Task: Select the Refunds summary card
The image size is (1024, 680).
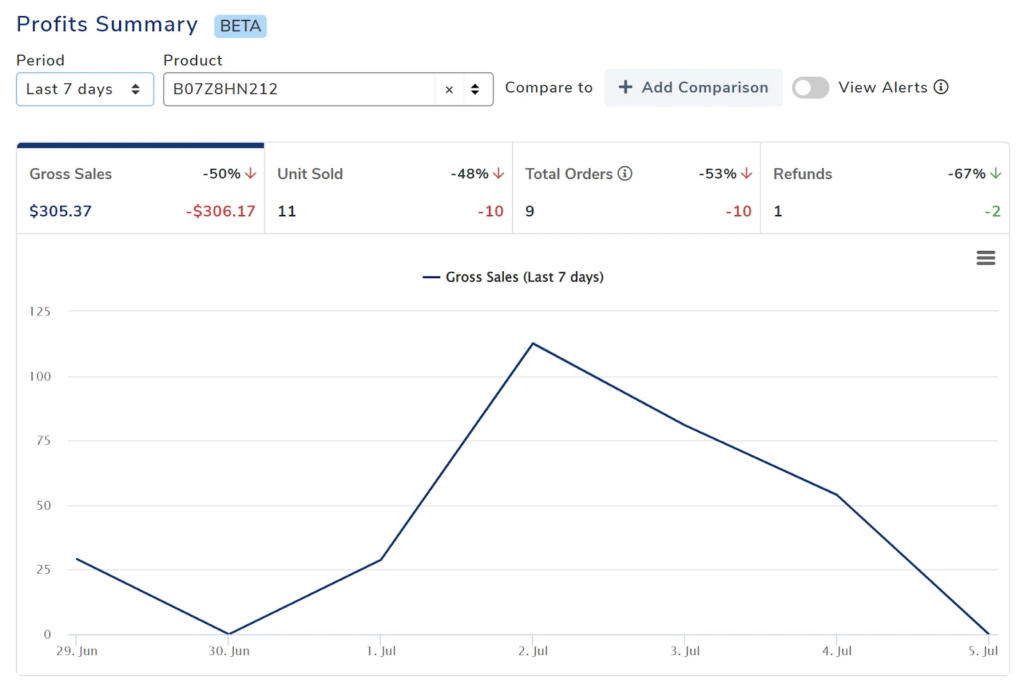Action: (x=885, y=190)
